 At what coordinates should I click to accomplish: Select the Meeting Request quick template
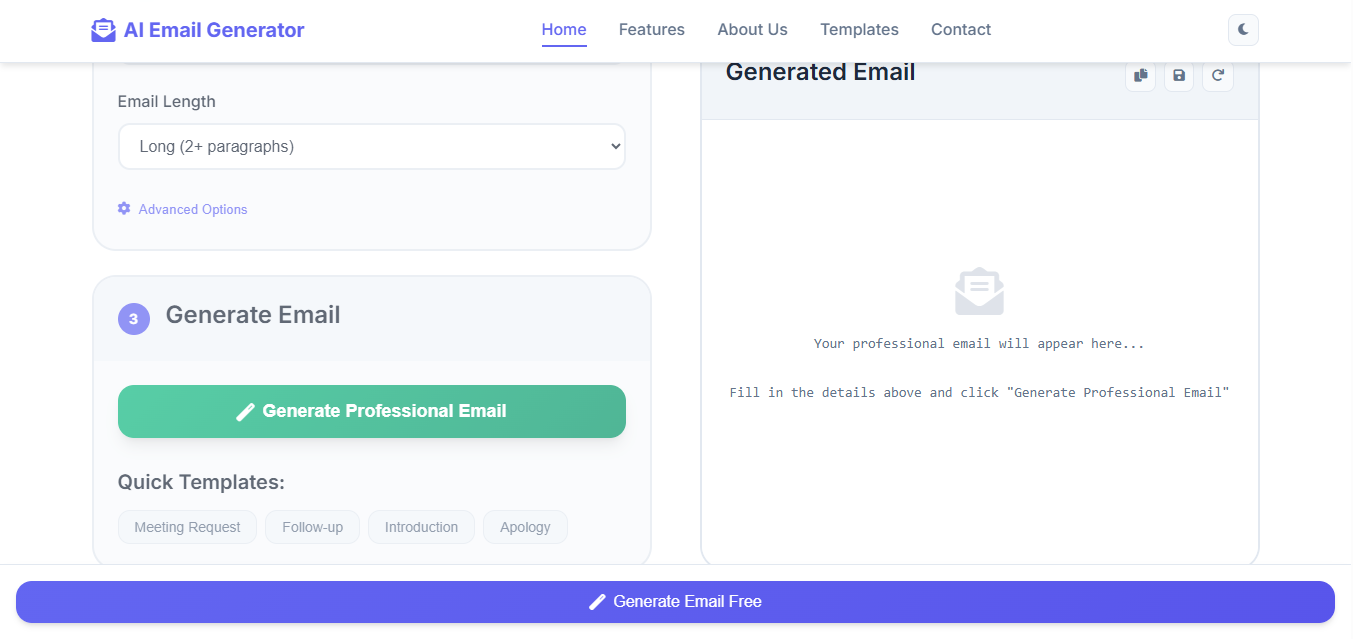coord(187,527)
